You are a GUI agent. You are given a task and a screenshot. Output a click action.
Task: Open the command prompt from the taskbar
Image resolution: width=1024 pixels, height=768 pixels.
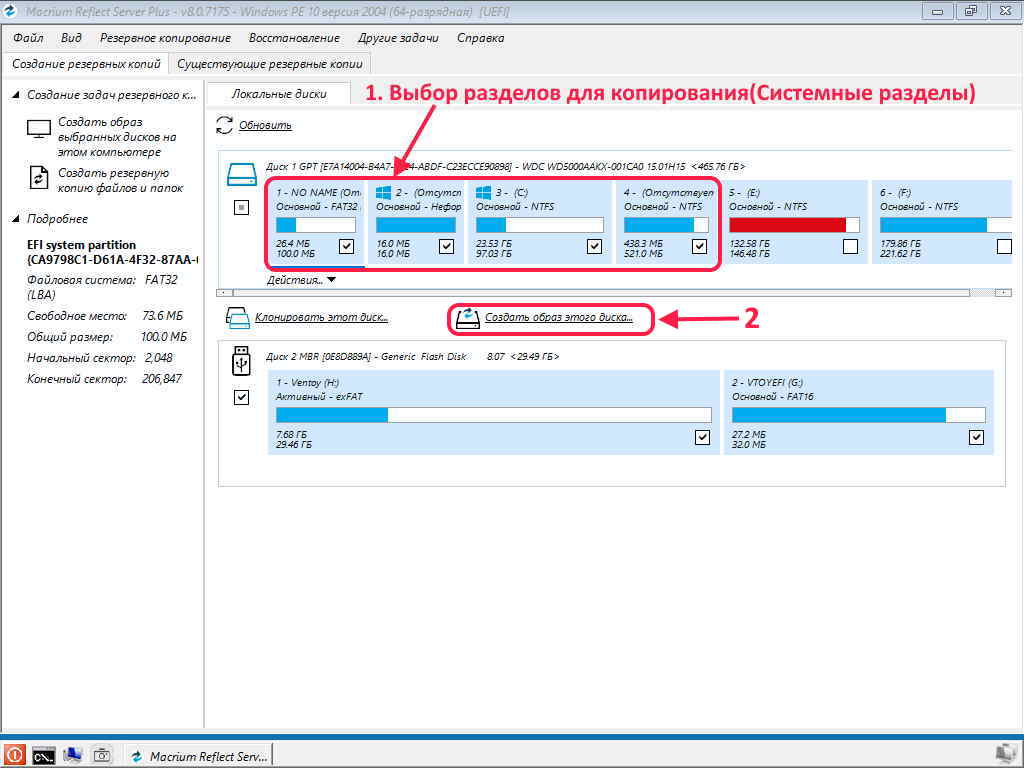[43, 755]
